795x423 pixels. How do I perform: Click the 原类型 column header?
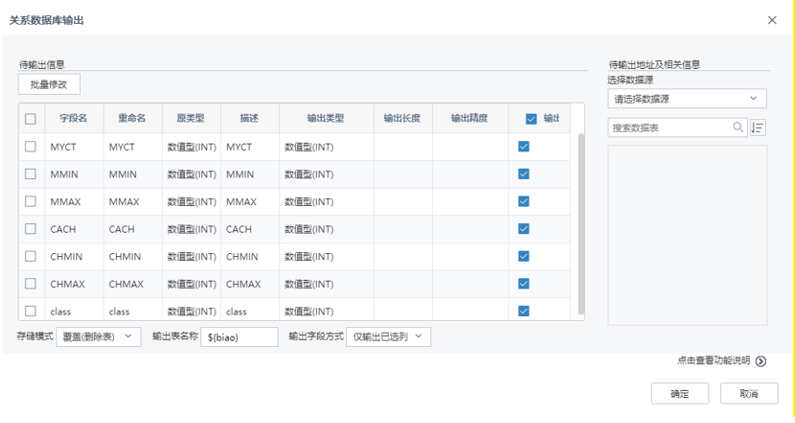[191, 118]
